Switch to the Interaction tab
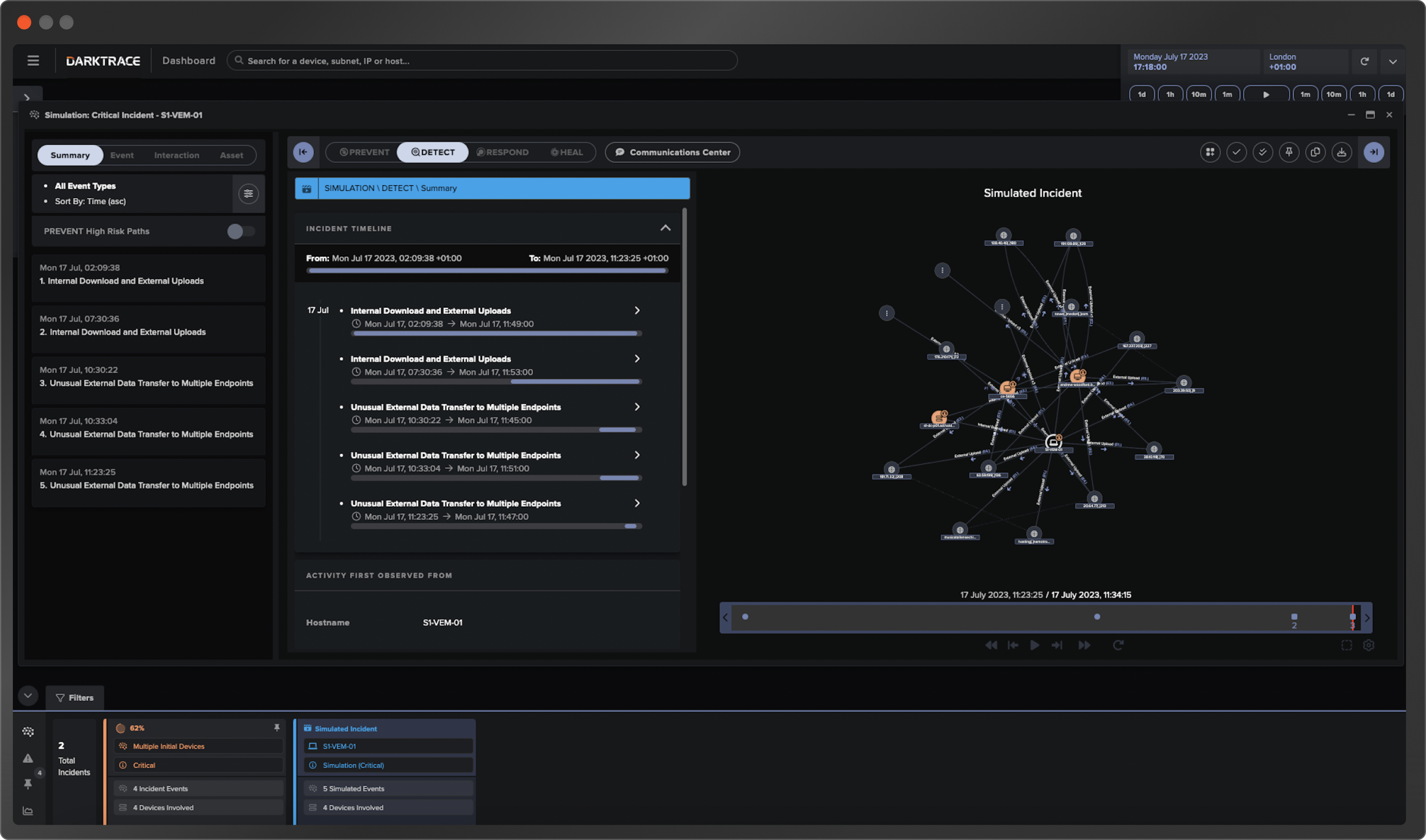 click(x=176, y=155)
